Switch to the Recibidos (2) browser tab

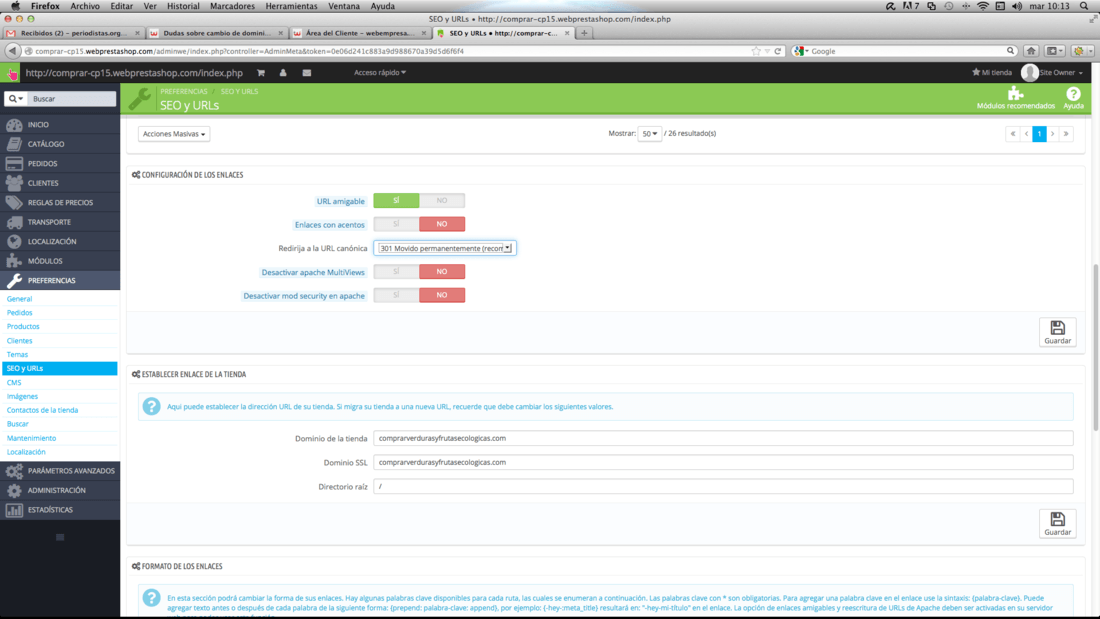pos(73,33)
